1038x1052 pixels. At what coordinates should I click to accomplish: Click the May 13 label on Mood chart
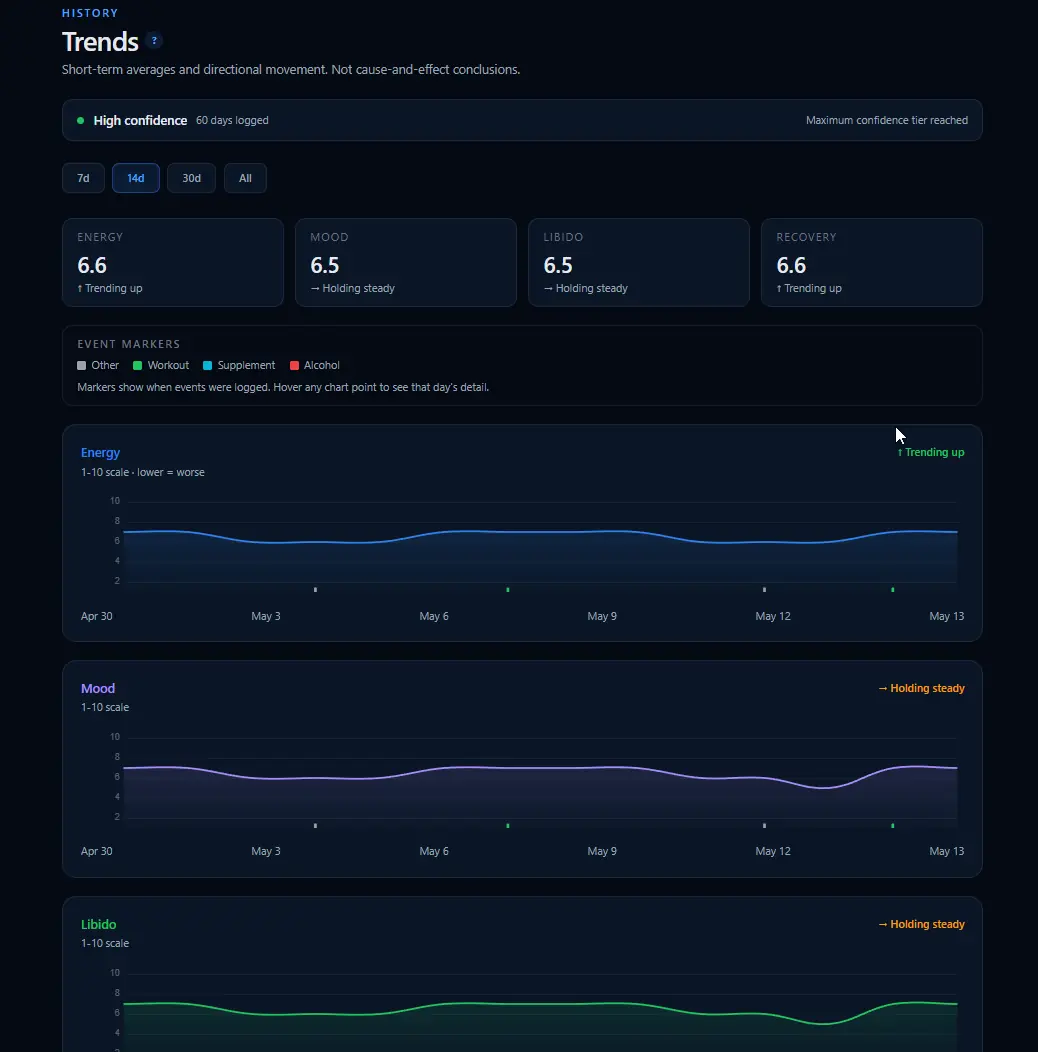tap(947, 851)
